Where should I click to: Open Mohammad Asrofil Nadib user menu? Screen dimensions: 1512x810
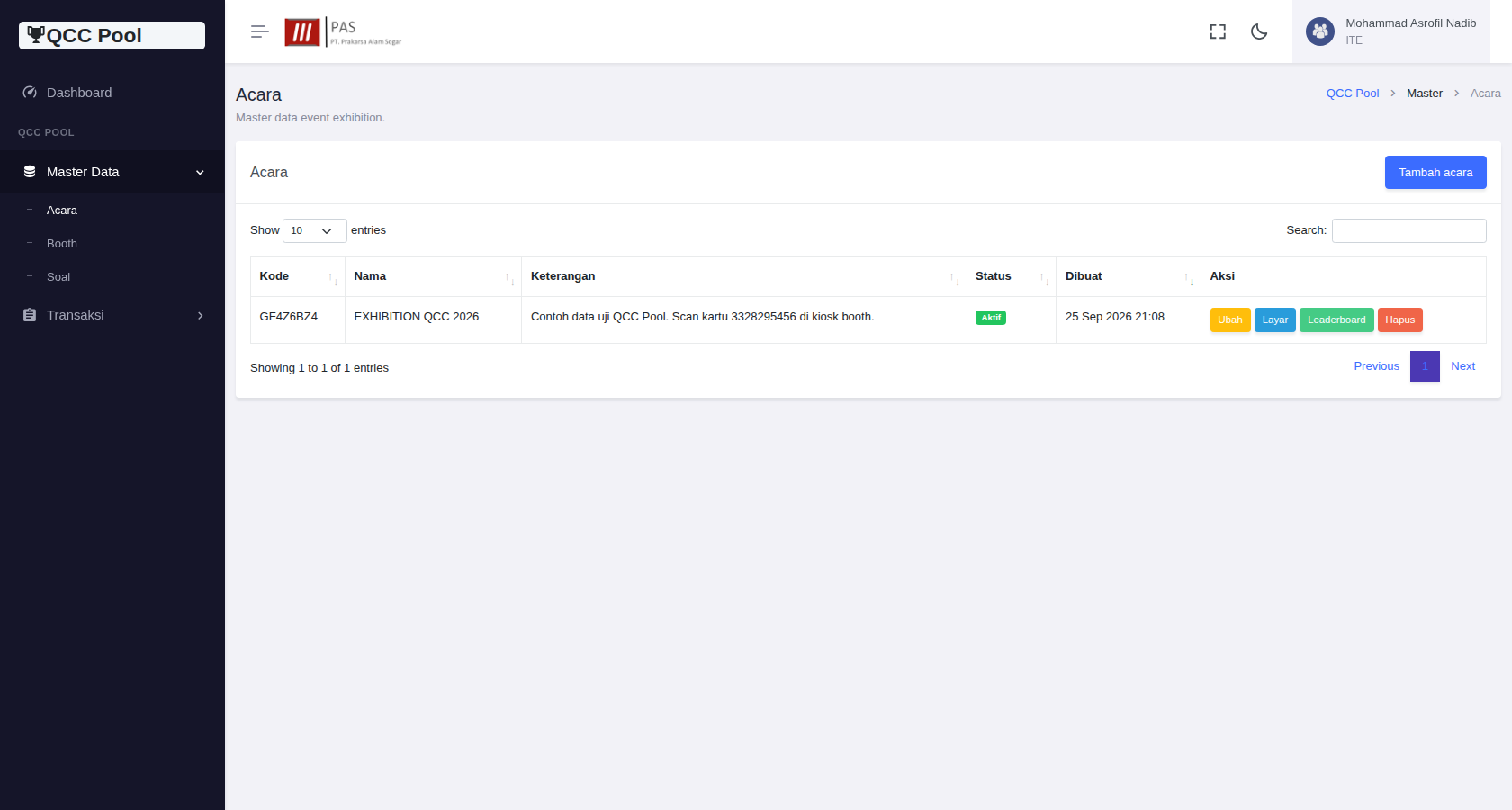coord(1391,31)
